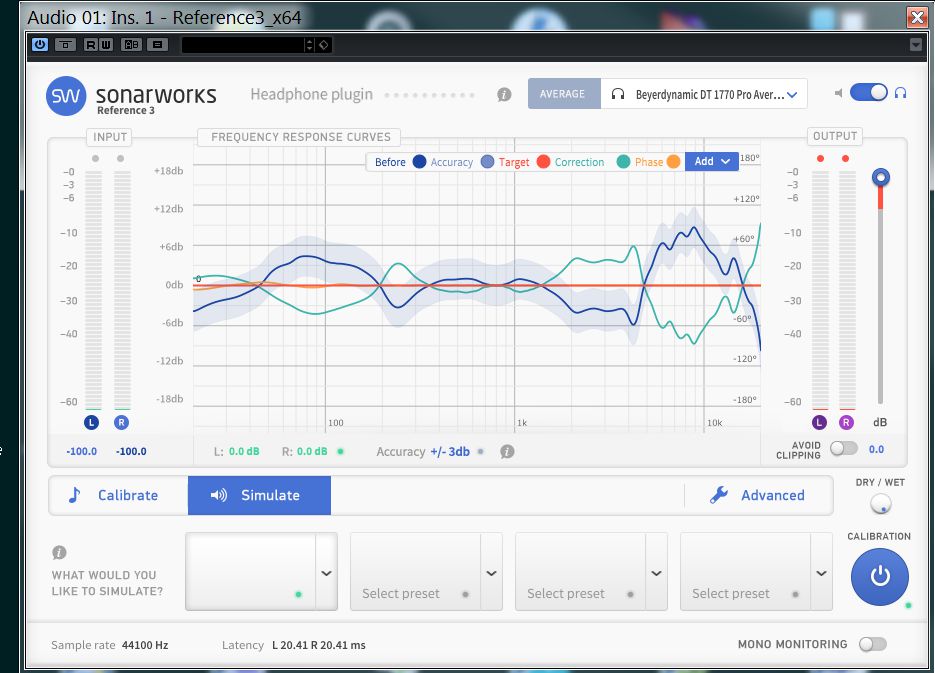
Task: Click the input R channel badge
Action: click(x=121, y=423)
